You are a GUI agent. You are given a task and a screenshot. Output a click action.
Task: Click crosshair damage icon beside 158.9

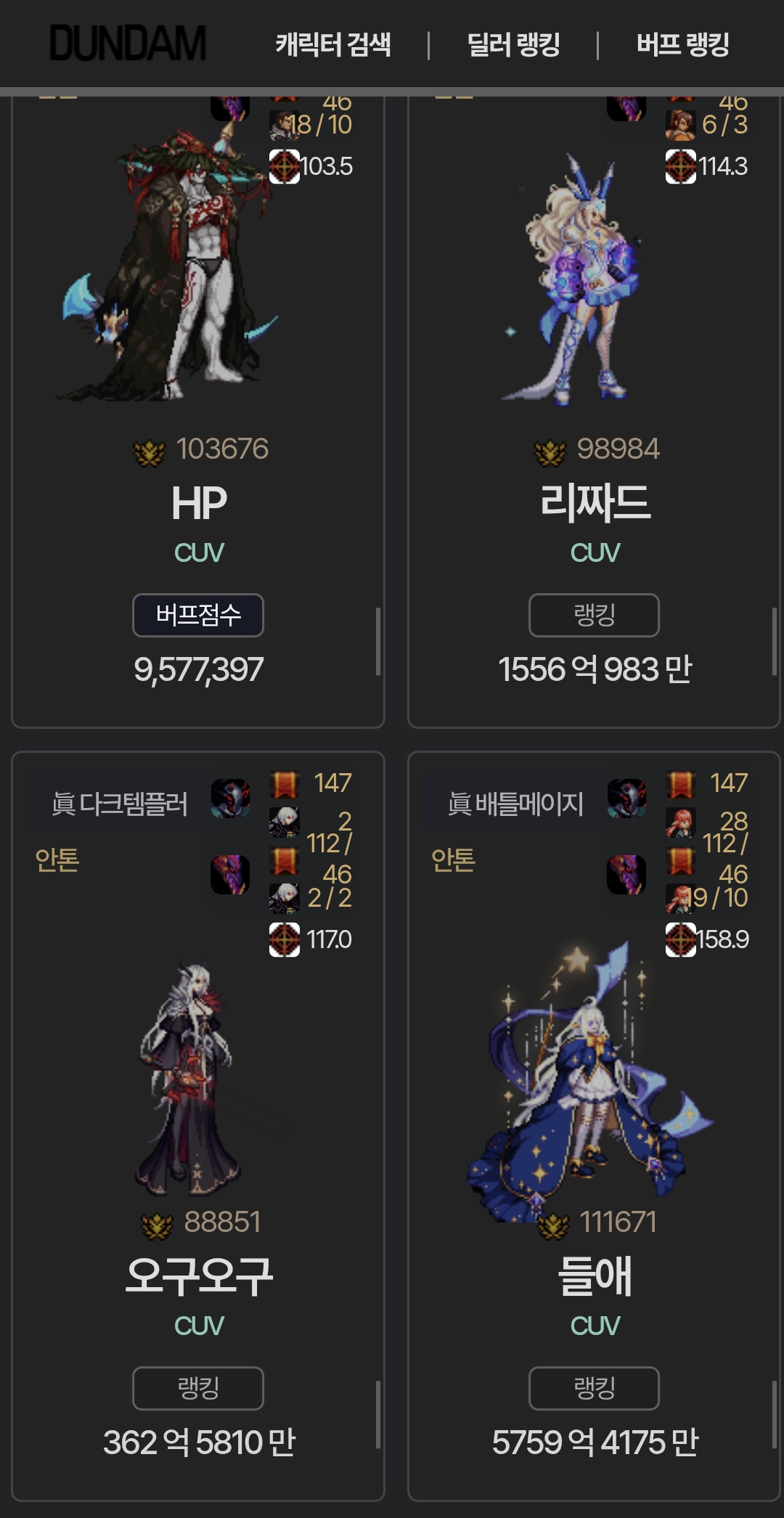click(681, 939)
